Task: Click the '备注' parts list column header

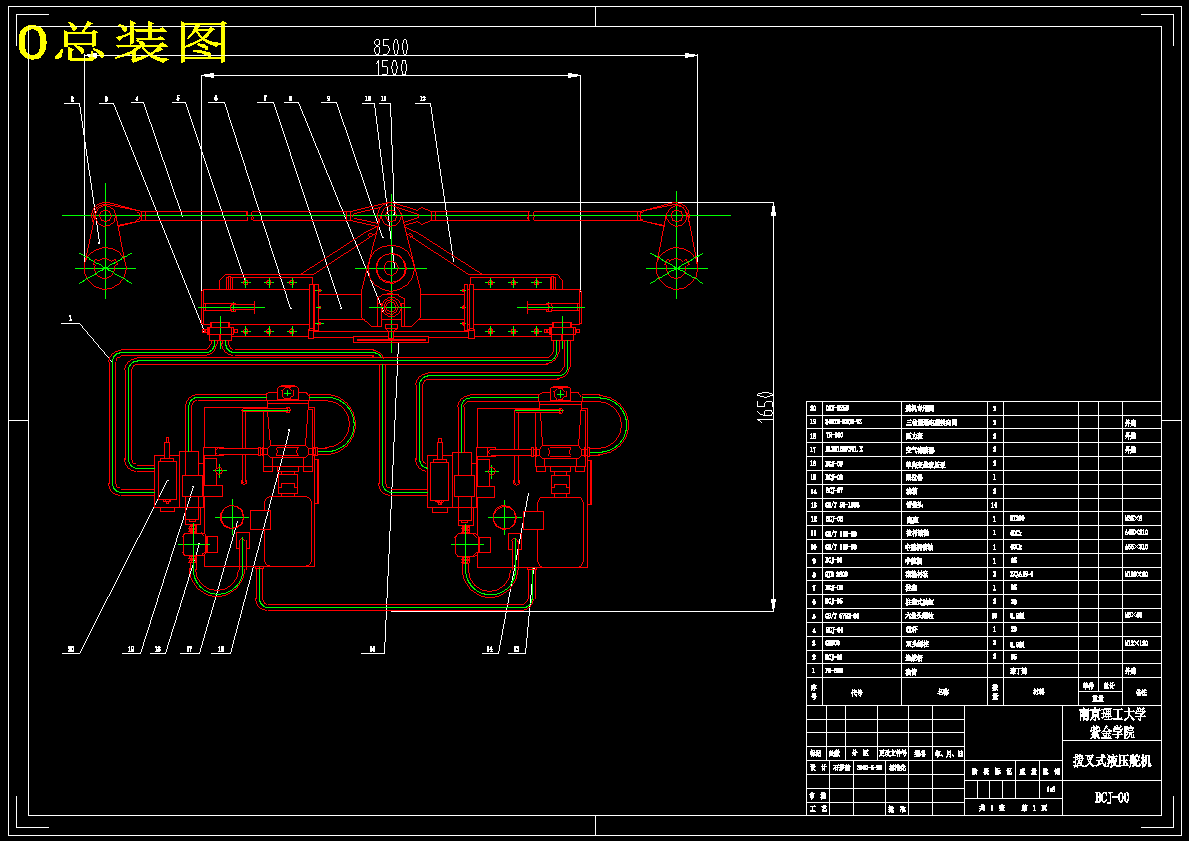Action: click(x=1142, y=692)
